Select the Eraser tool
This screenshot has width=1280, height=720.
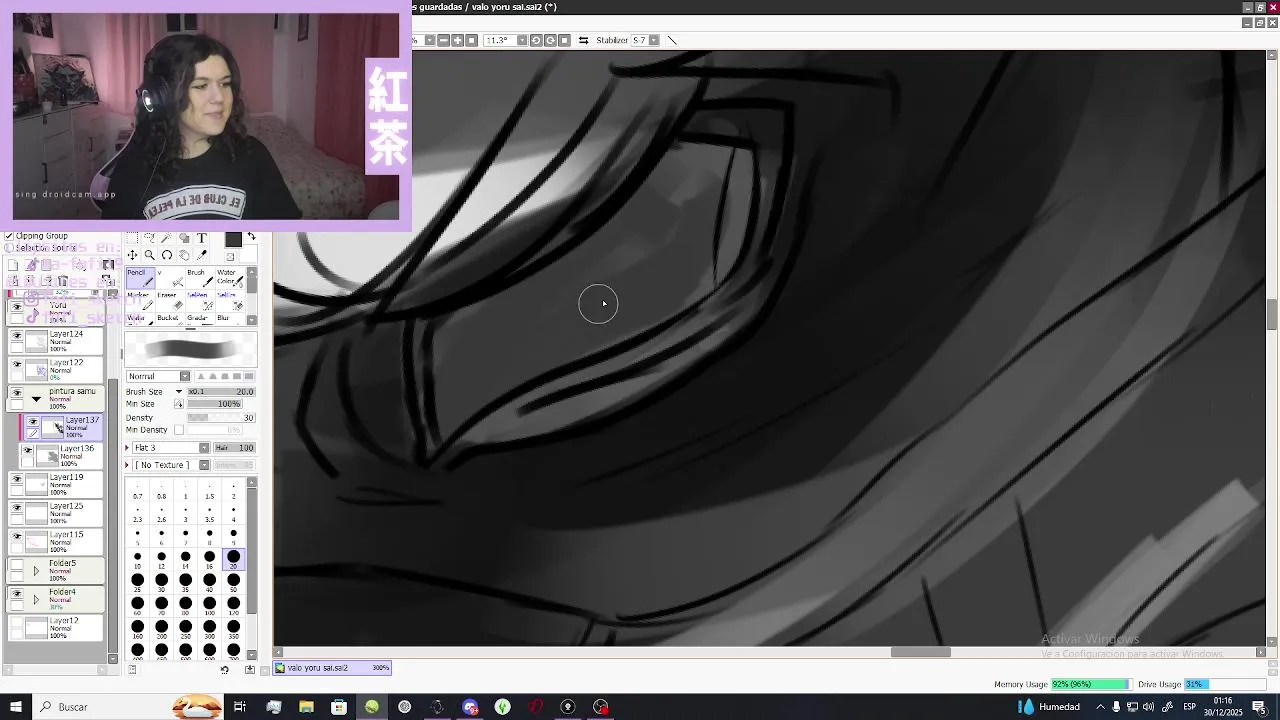coord(170,300)
